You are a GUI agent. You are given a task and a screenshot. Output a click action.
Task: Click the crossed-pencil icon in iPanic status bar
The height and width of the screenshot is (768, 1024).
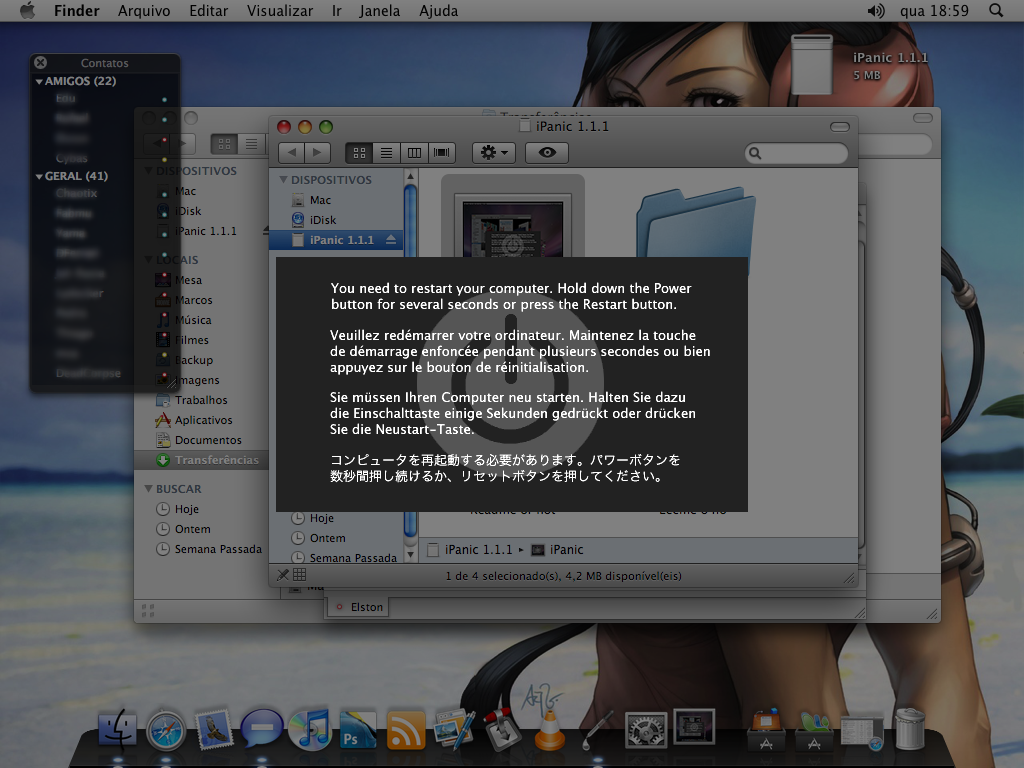(283, 575)
